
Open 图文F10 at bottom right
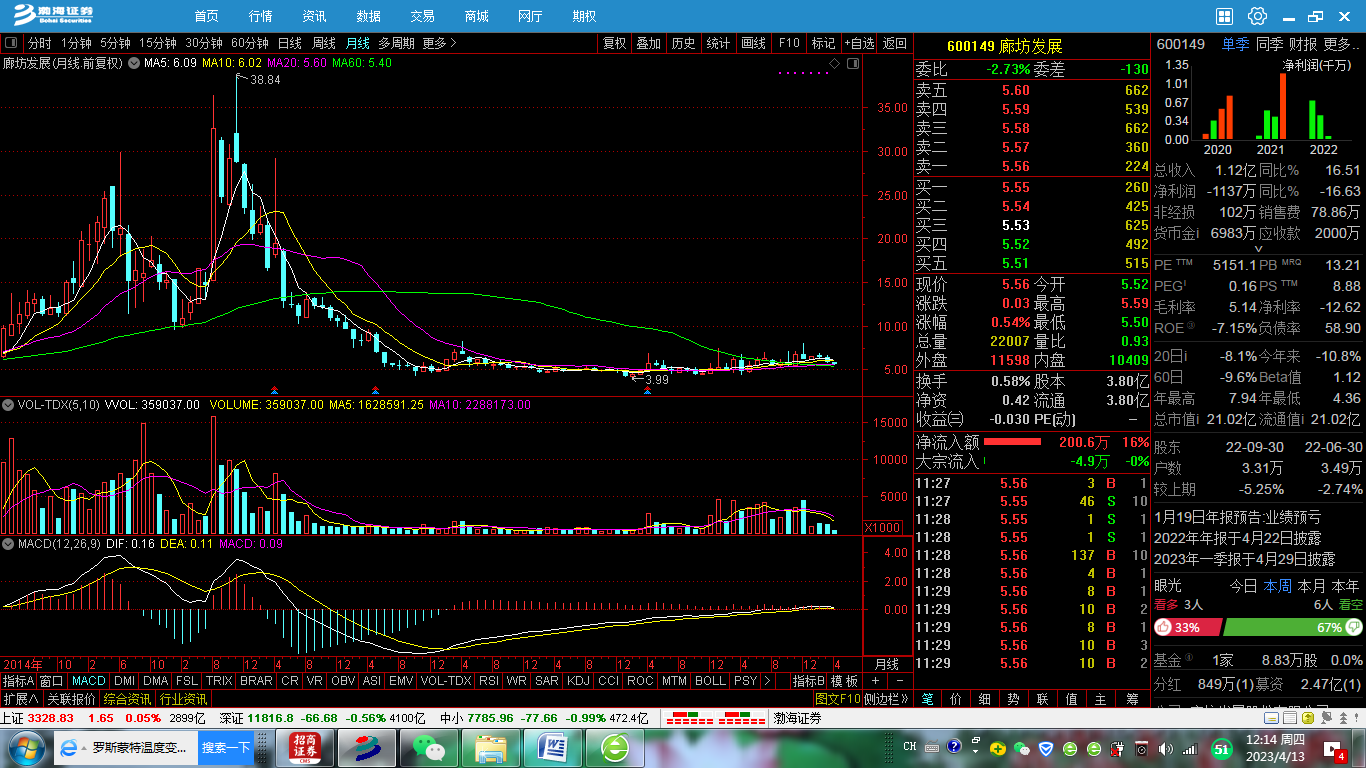838,699
